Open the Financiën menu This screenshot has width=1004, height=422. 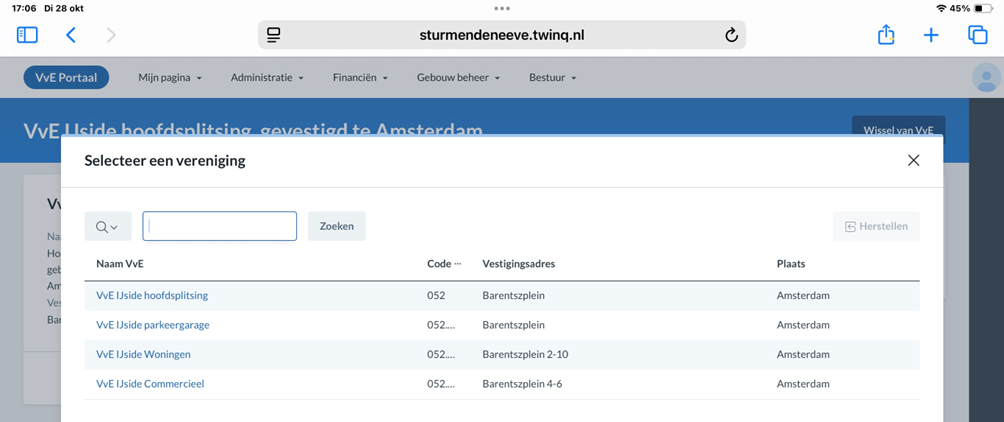pos(360,78)
